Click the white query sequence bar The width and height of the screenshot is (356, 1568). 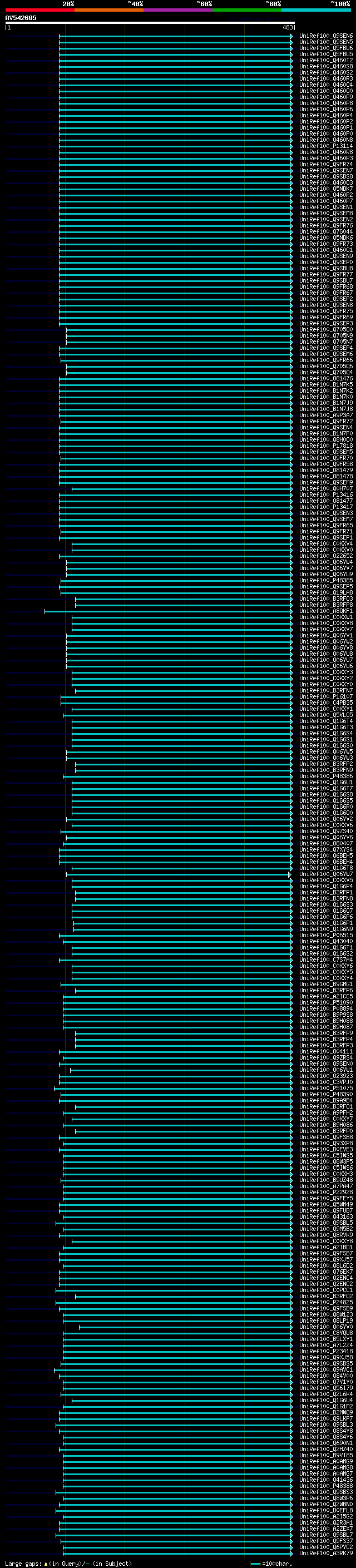point(150,23)
